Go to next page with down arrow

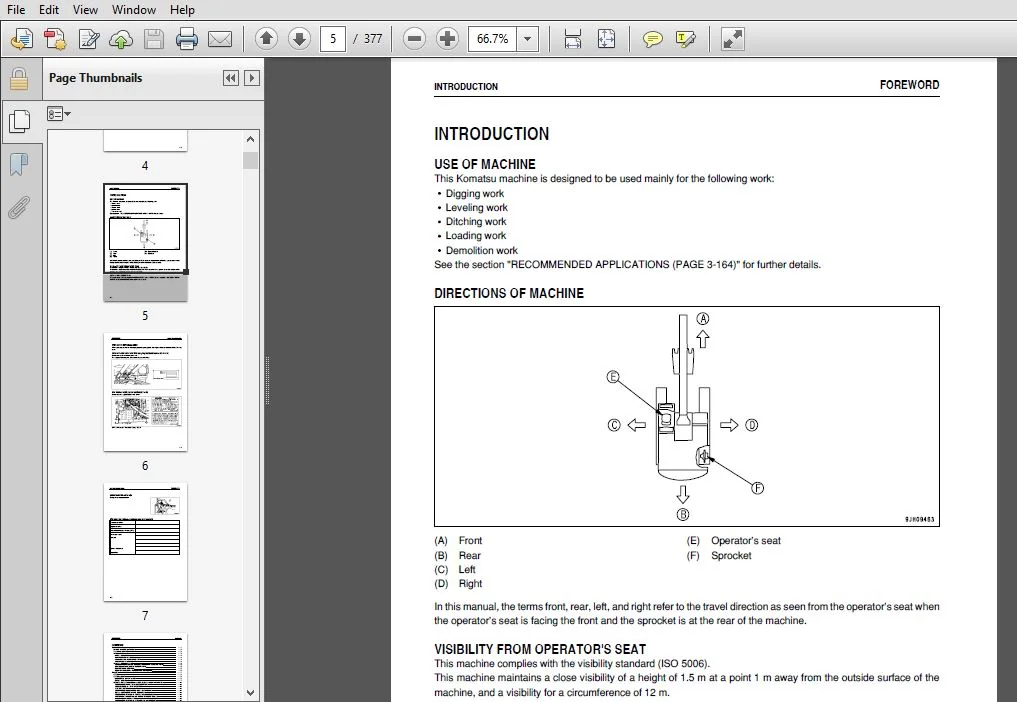click(x=299, y=39)
